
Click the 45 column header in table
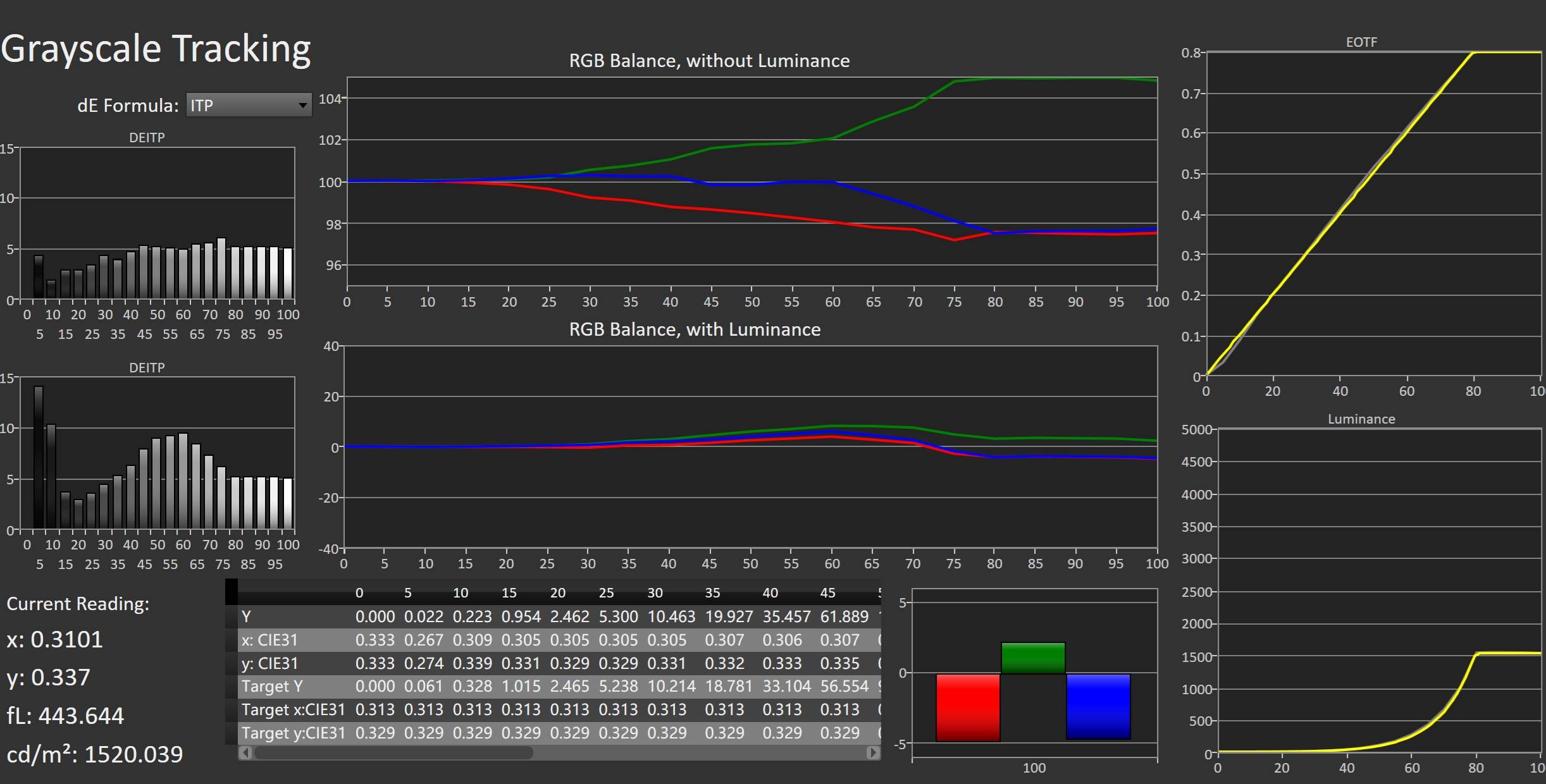(827, 593)
